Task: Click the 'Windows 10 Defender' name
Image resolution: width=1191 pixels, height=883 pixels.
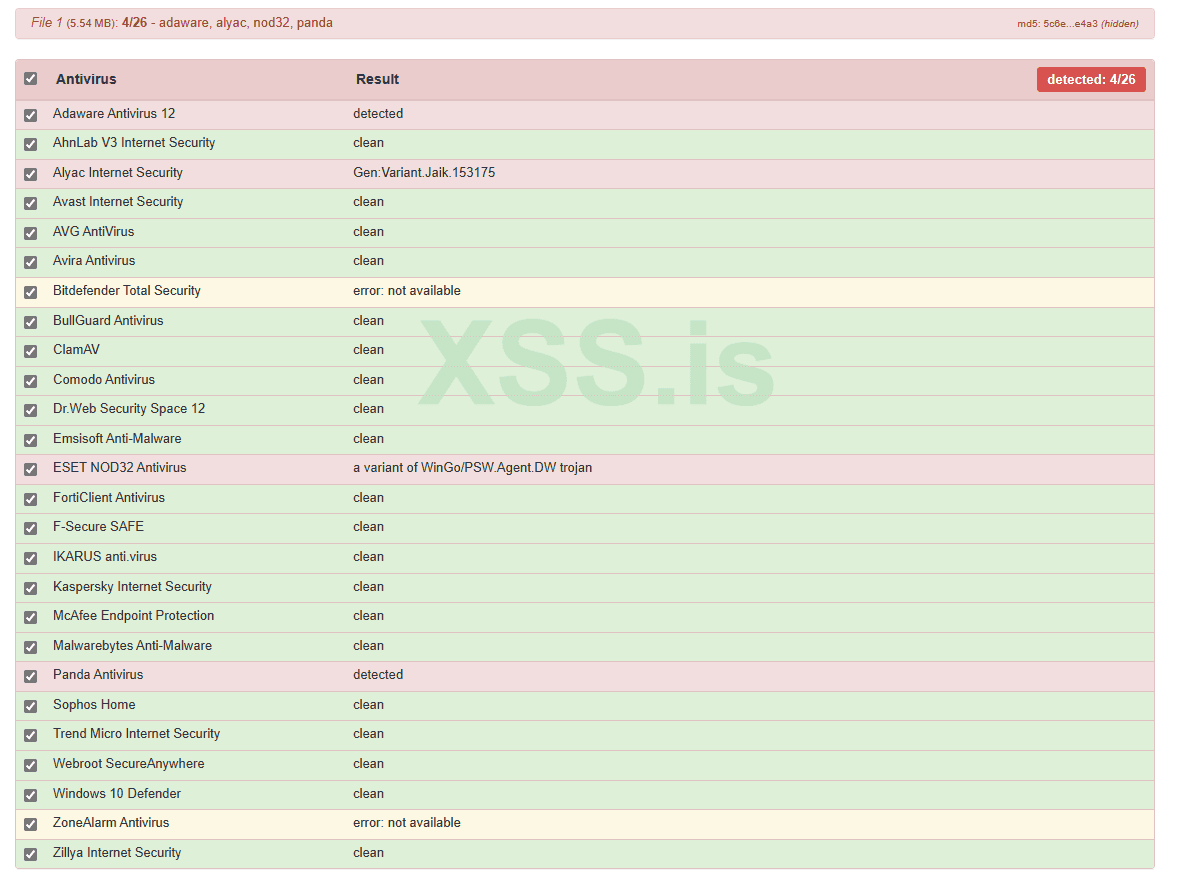Action: pos(117,793)
